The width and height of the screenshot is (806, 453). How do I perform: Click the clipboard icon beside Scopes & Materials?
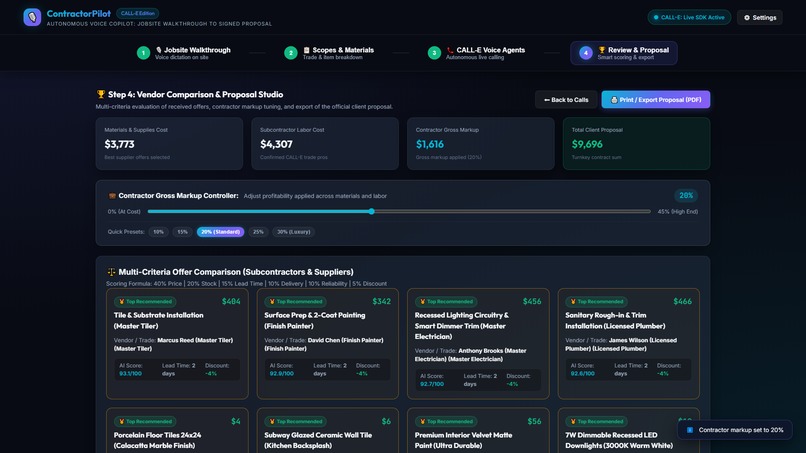306,50
